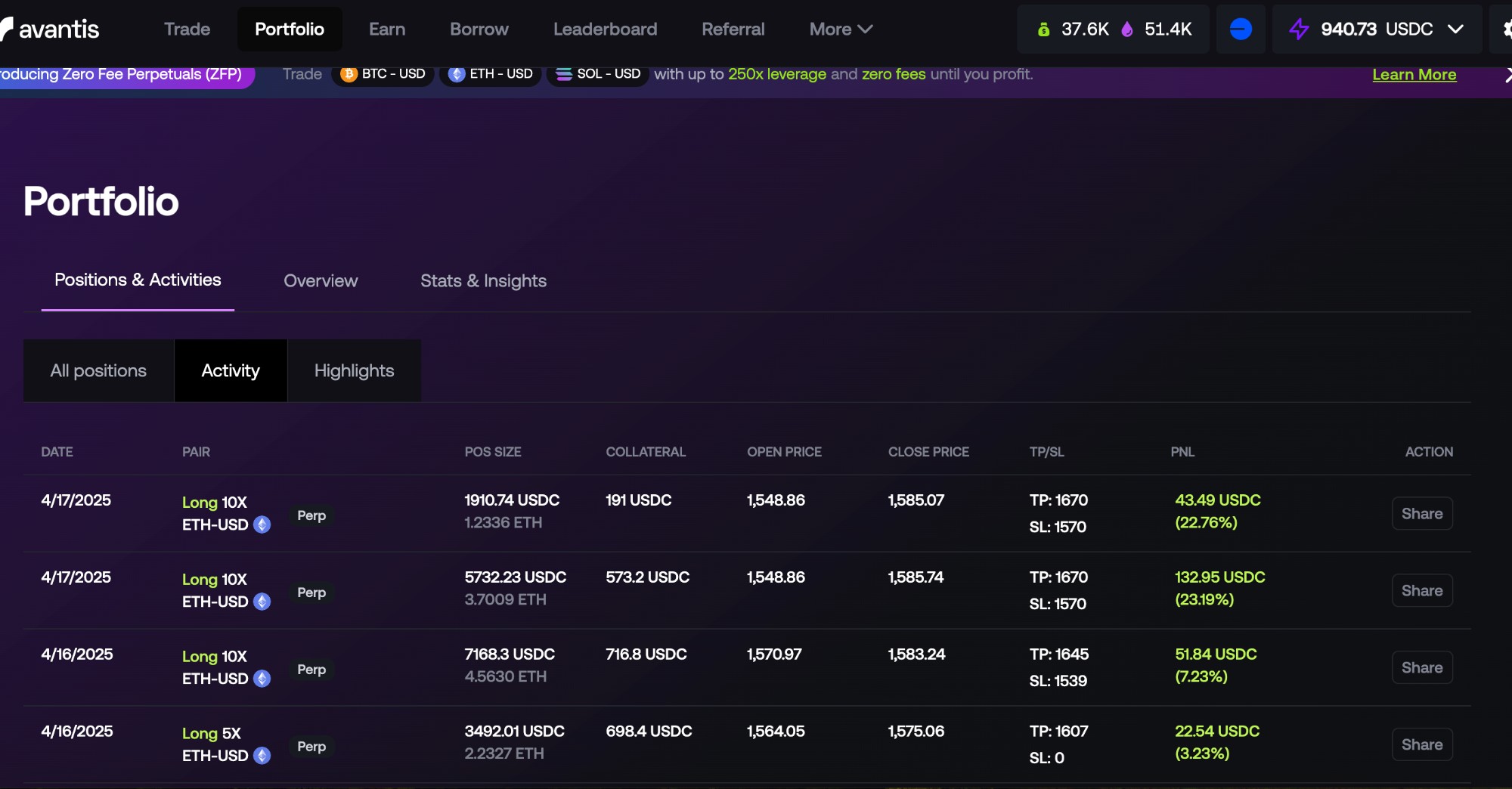1512x789 pixels.
Task: Close the Zero Fee Perpetuals banner
Action: (1507, 75)
